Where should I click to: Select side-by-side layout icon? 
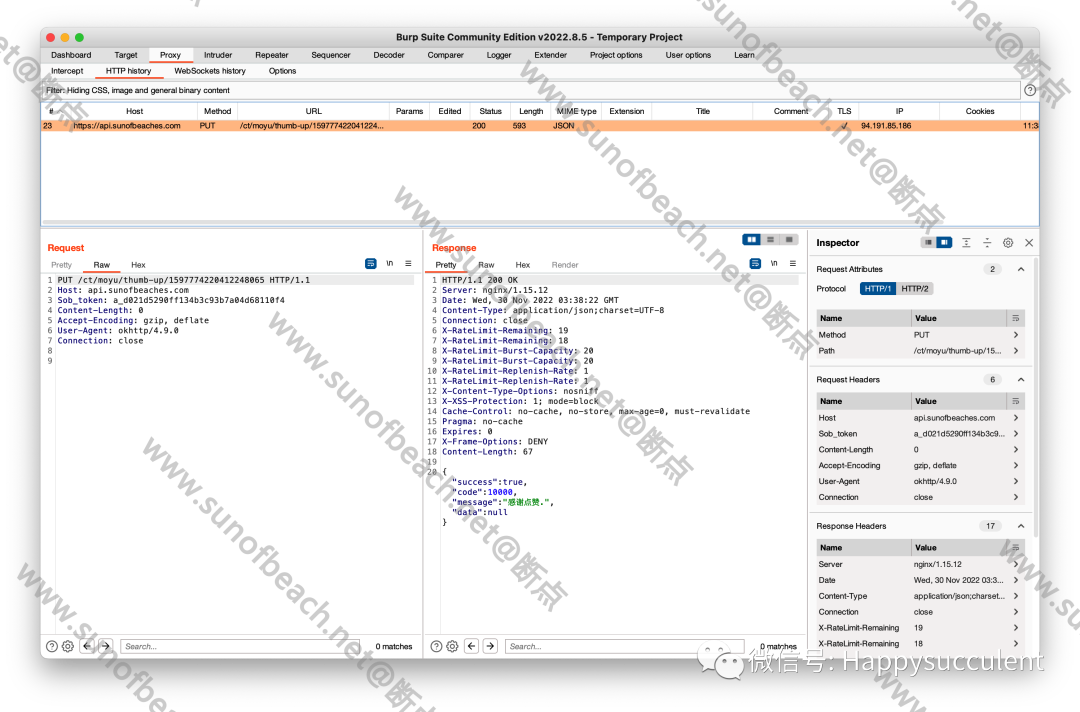tap(751, 240)
